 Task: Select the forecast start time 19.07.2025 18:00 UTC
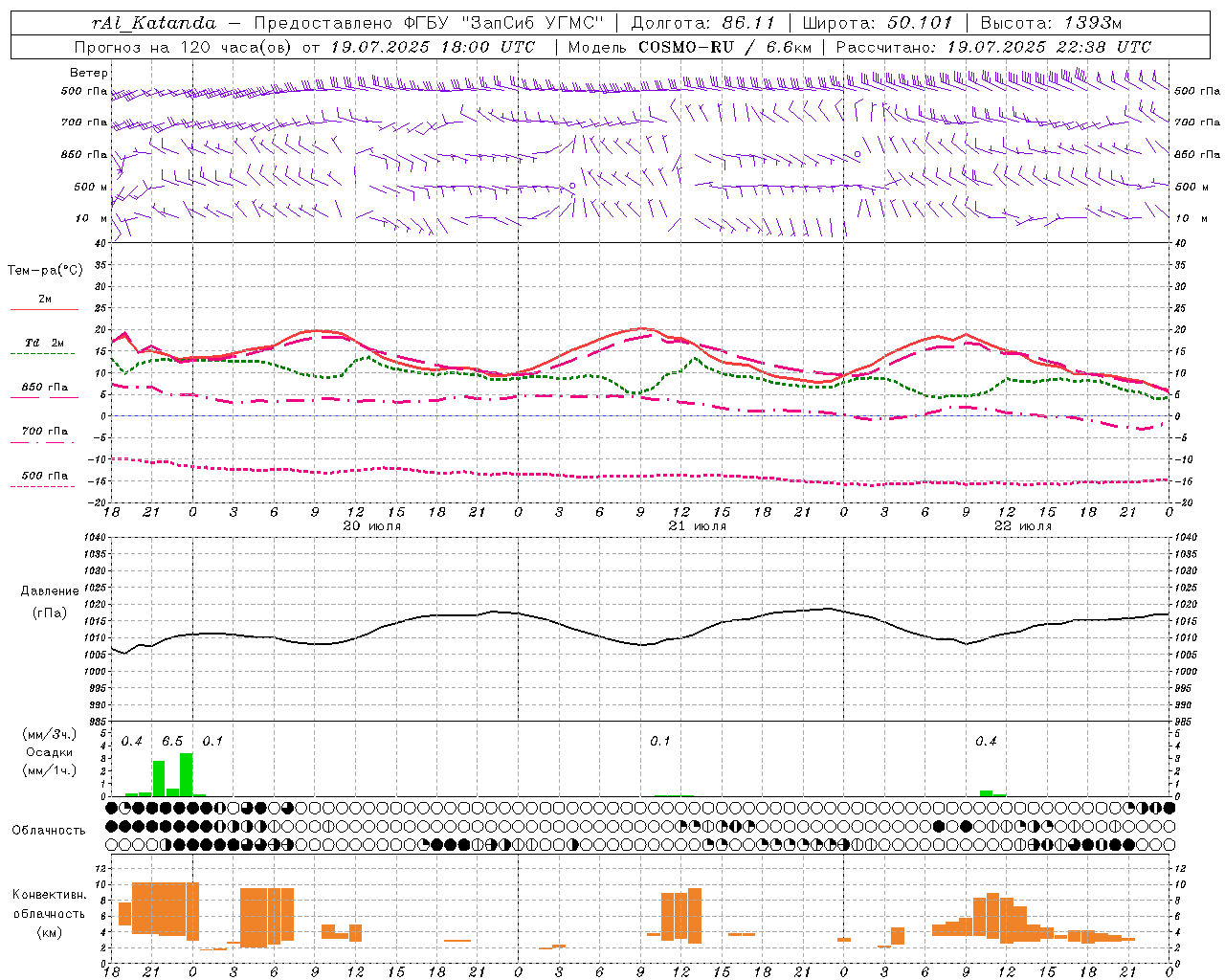click(x=433, y=47)
